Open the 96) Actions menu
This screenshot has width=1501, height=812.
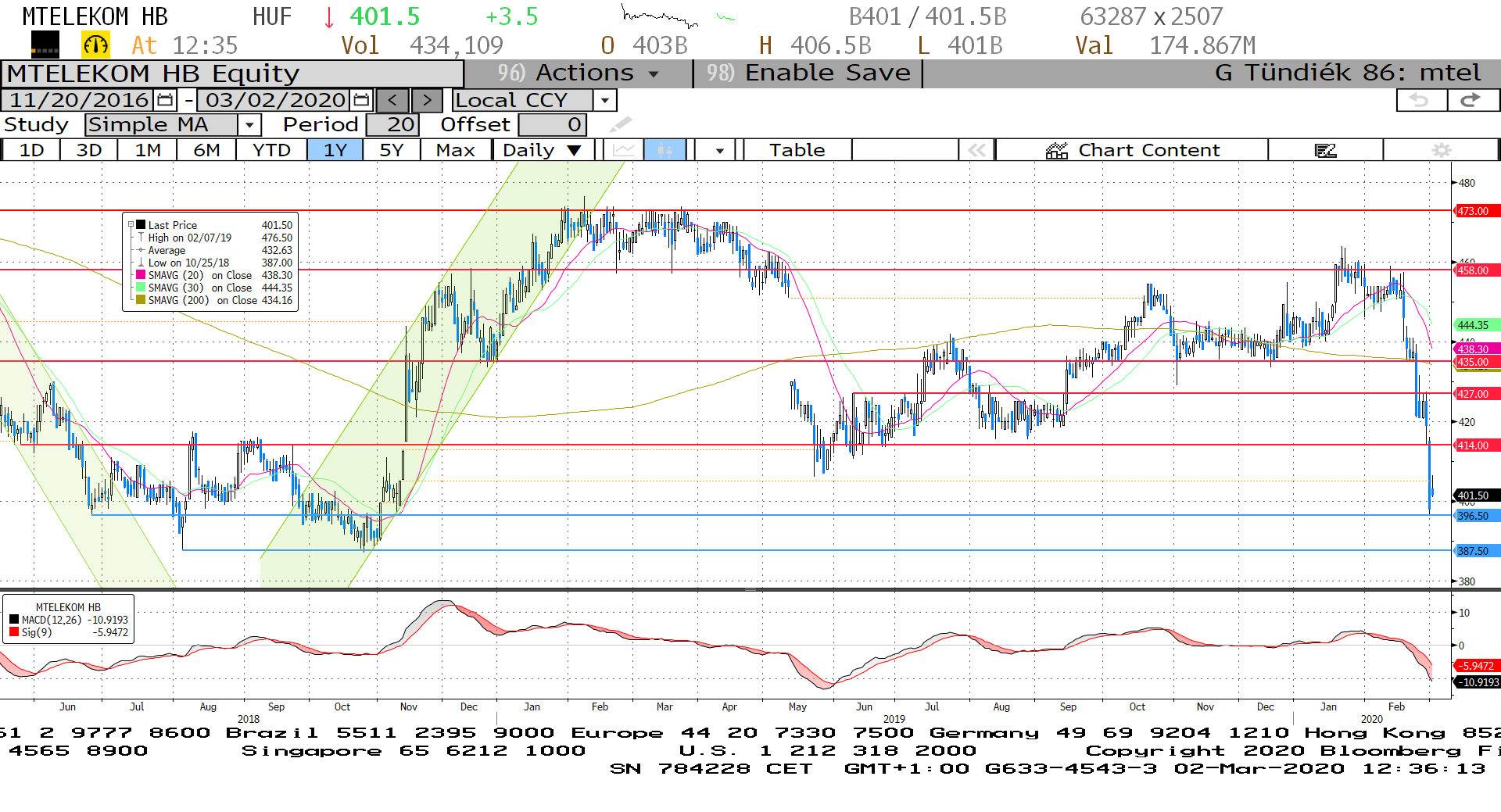click(x=579, y=73)
